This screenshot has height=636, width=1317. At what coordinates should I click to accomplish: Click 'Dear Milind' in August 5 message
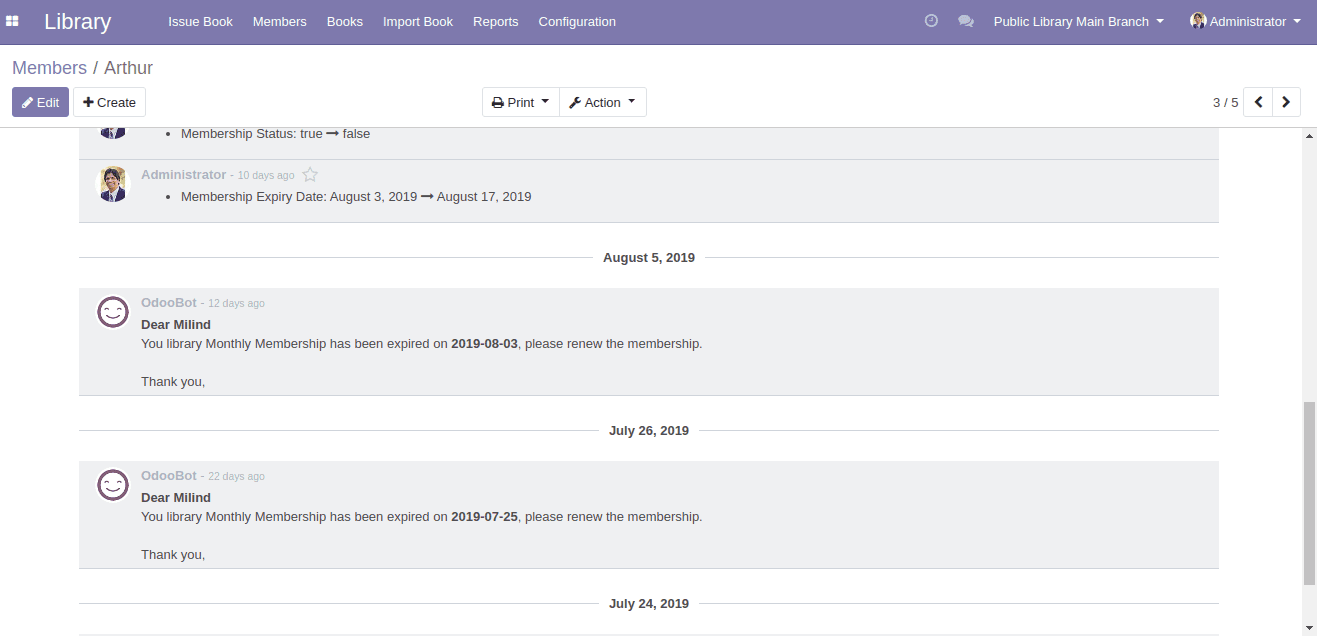(176, 324)
